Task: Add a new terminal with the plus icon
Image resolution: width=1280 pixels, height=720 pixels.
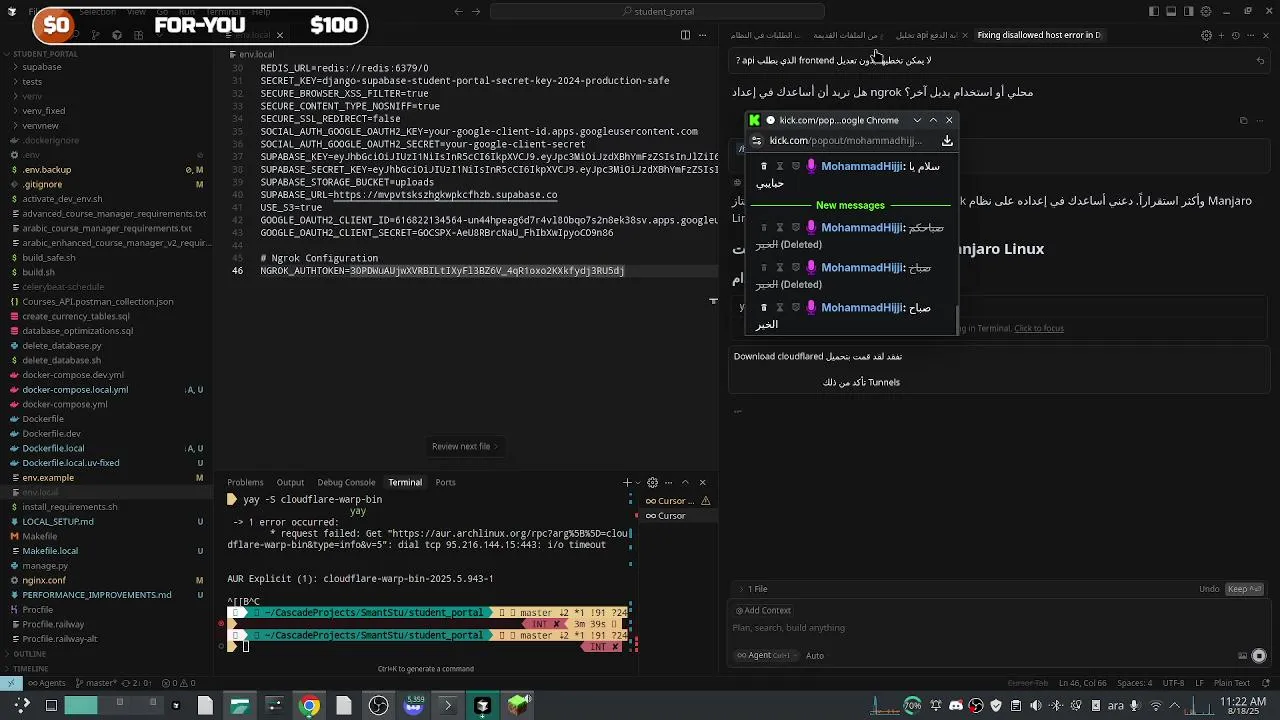Action: point(627,482)
